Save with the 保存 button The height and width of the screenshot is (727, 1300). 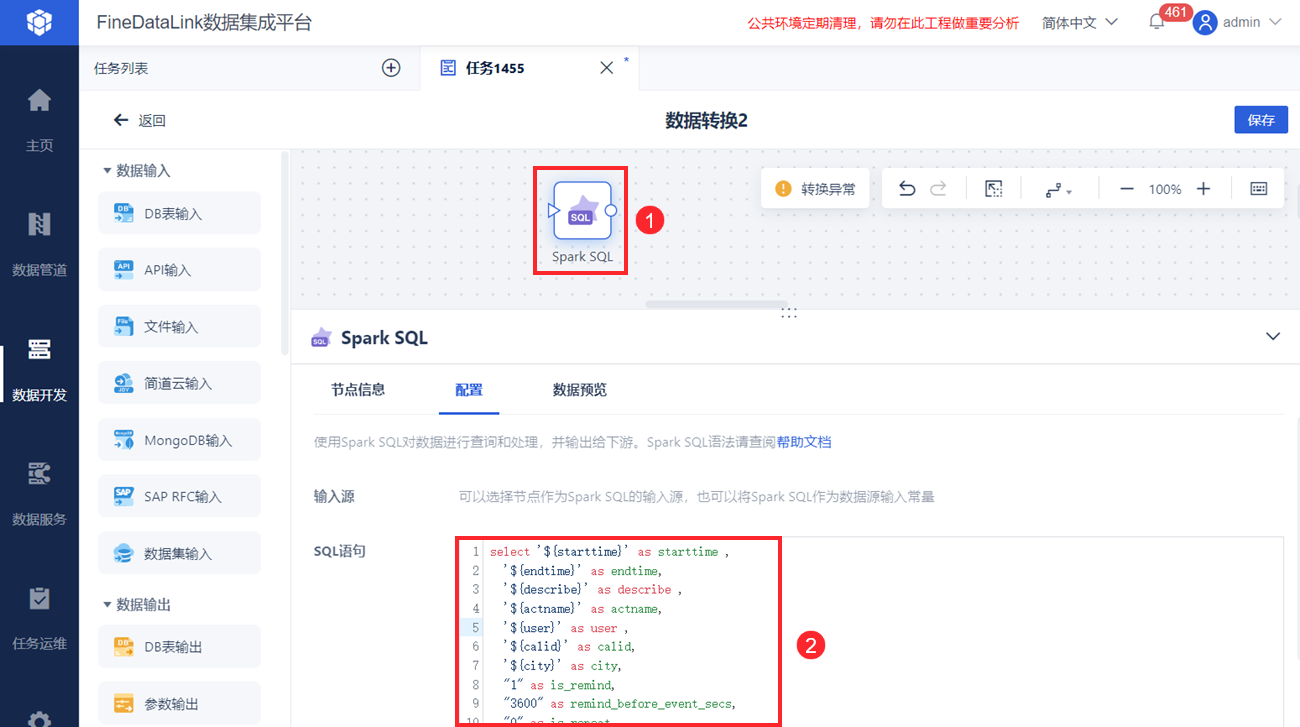(1261, 120)
